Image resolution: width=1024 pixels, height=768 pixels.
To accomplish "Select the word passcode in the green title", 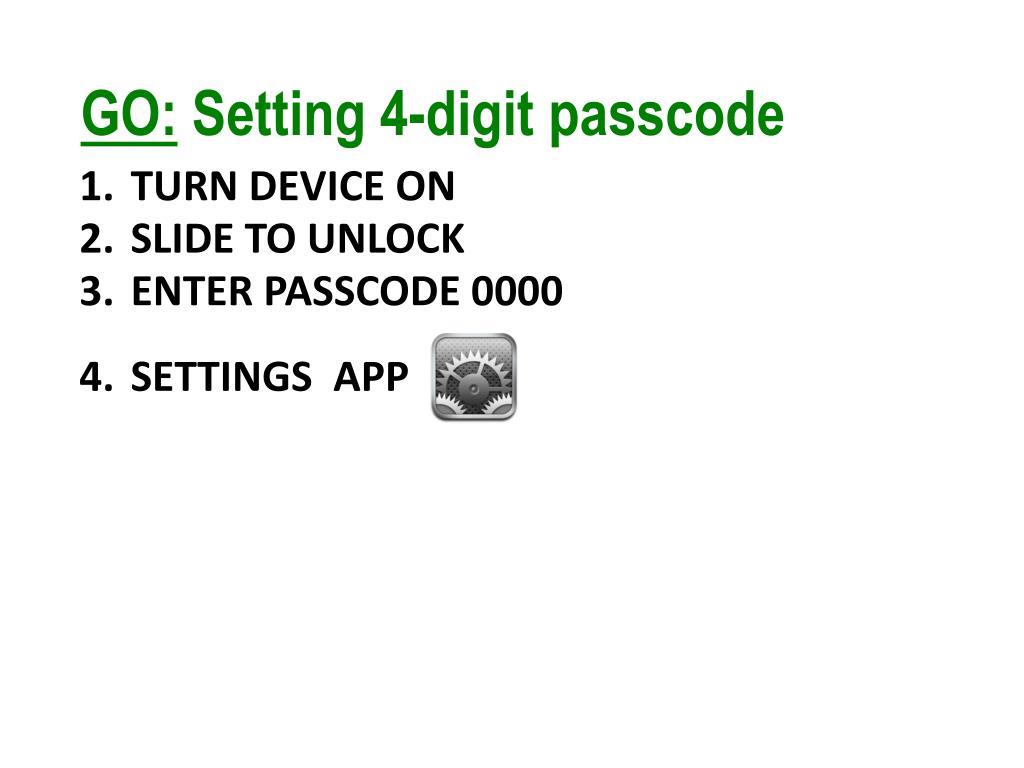I will pyautogui.click(x=666, y=118).
